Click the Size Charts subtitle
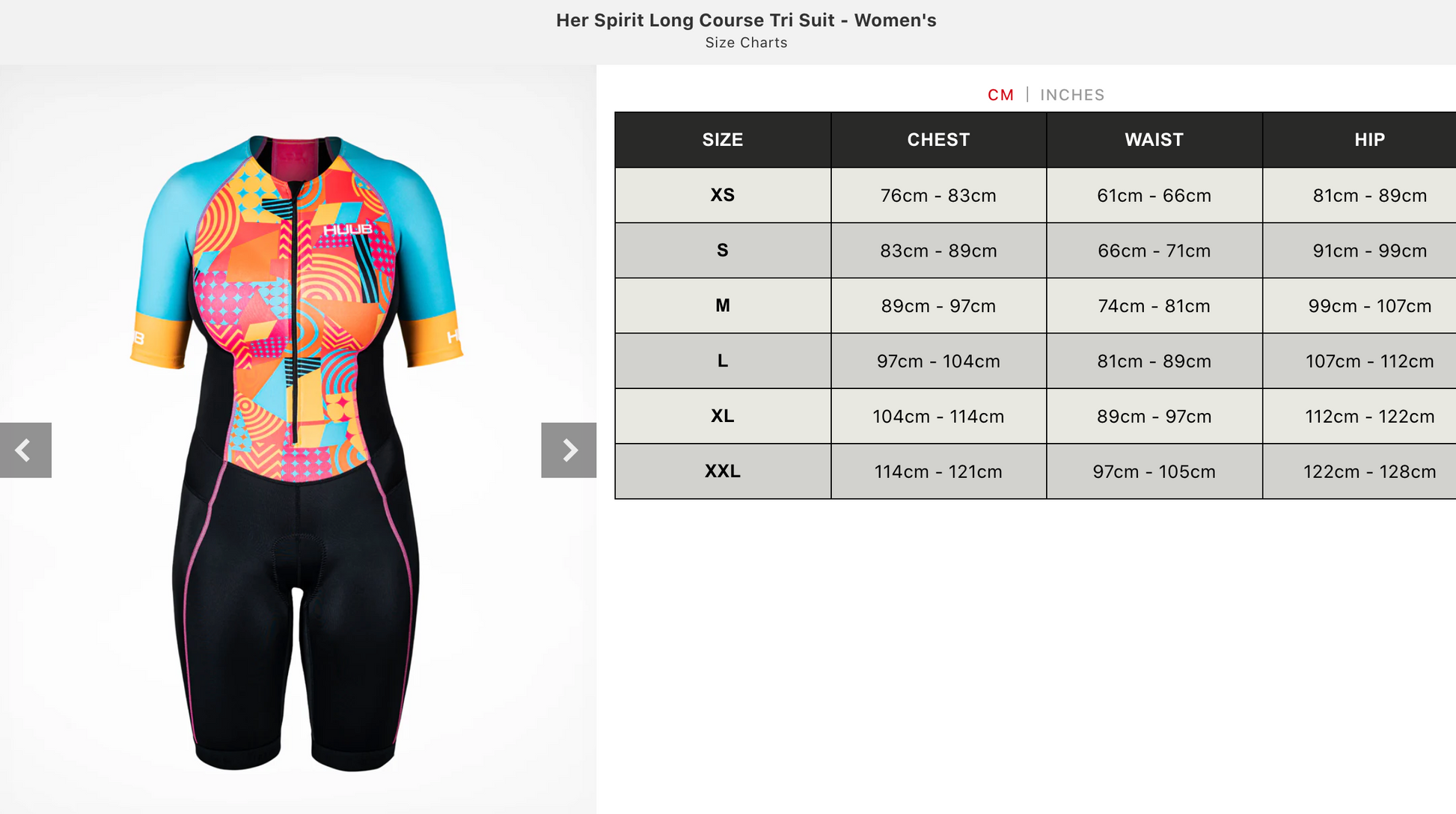 click(x=746, y=43)
